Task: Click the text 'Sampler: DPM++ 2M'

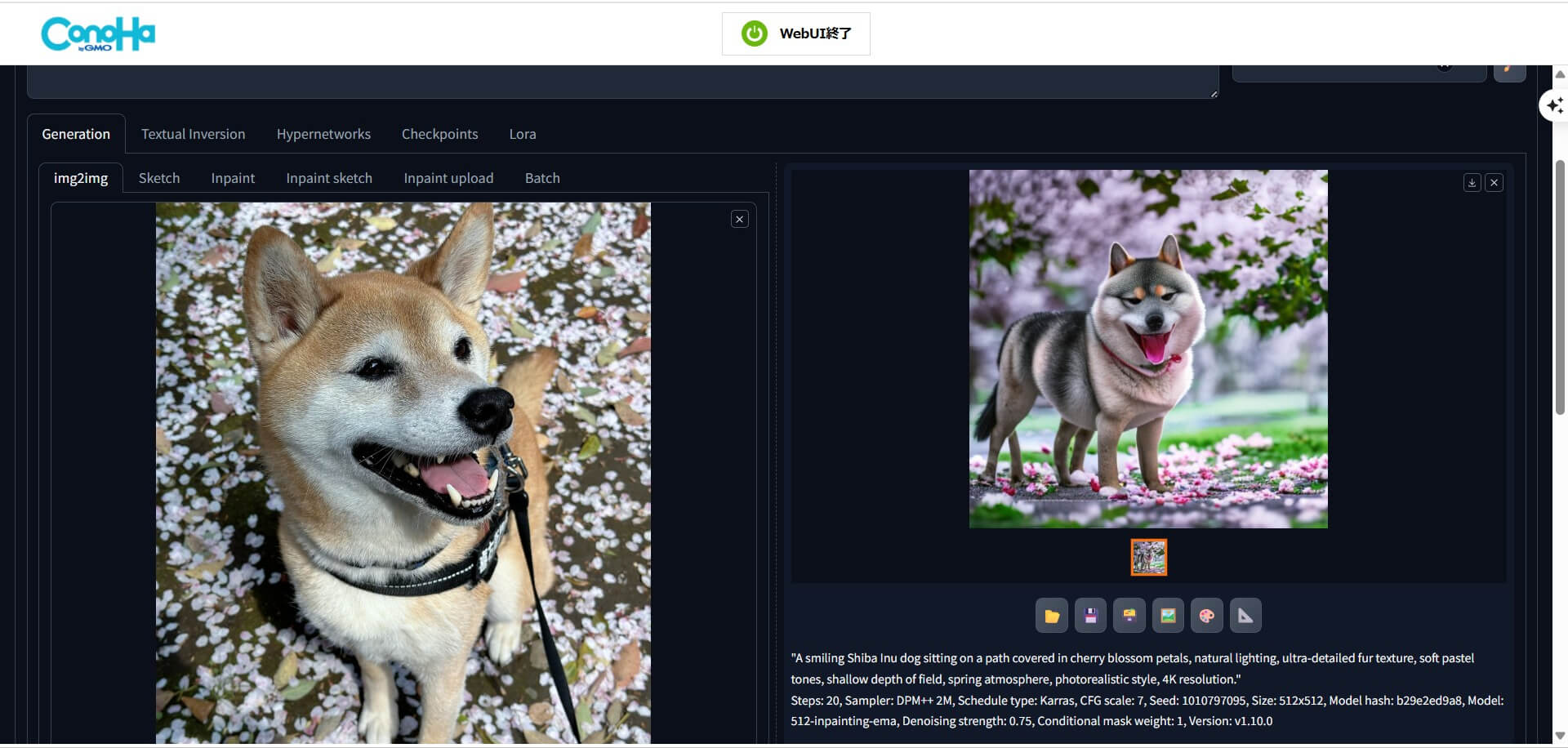Action: pyautogui.click(x=898, y=701)
